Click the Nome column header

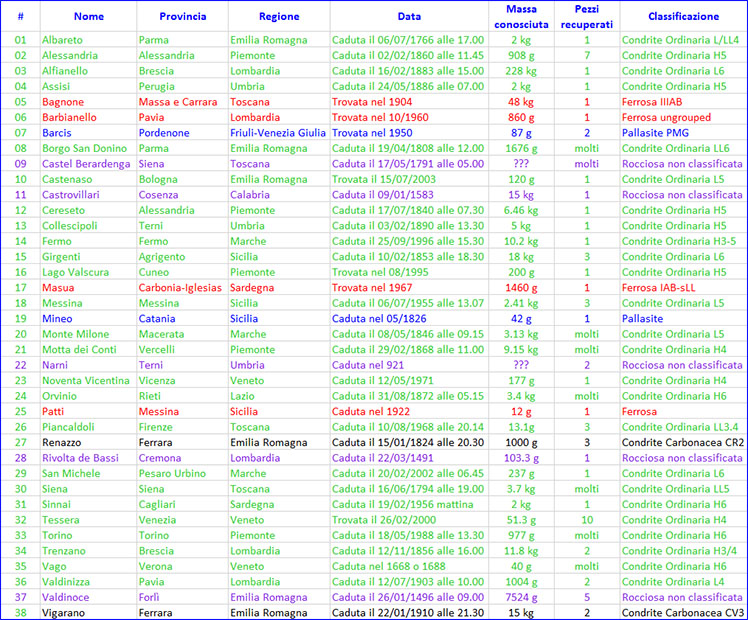pos(88,17)
